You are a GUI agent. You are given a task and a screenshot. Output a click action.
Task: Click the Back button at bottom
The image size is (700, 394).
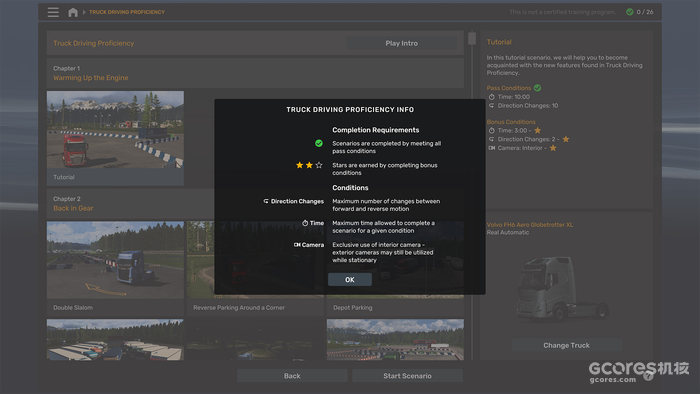click(292, 376)
